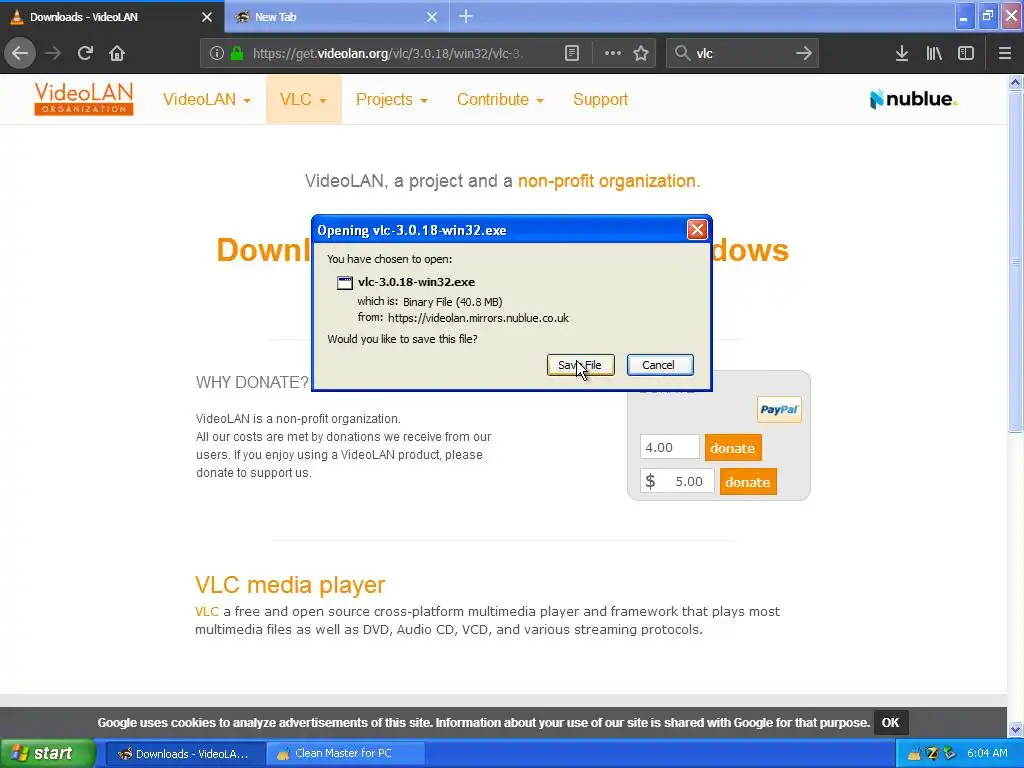Reload the current page

[85, 53]
